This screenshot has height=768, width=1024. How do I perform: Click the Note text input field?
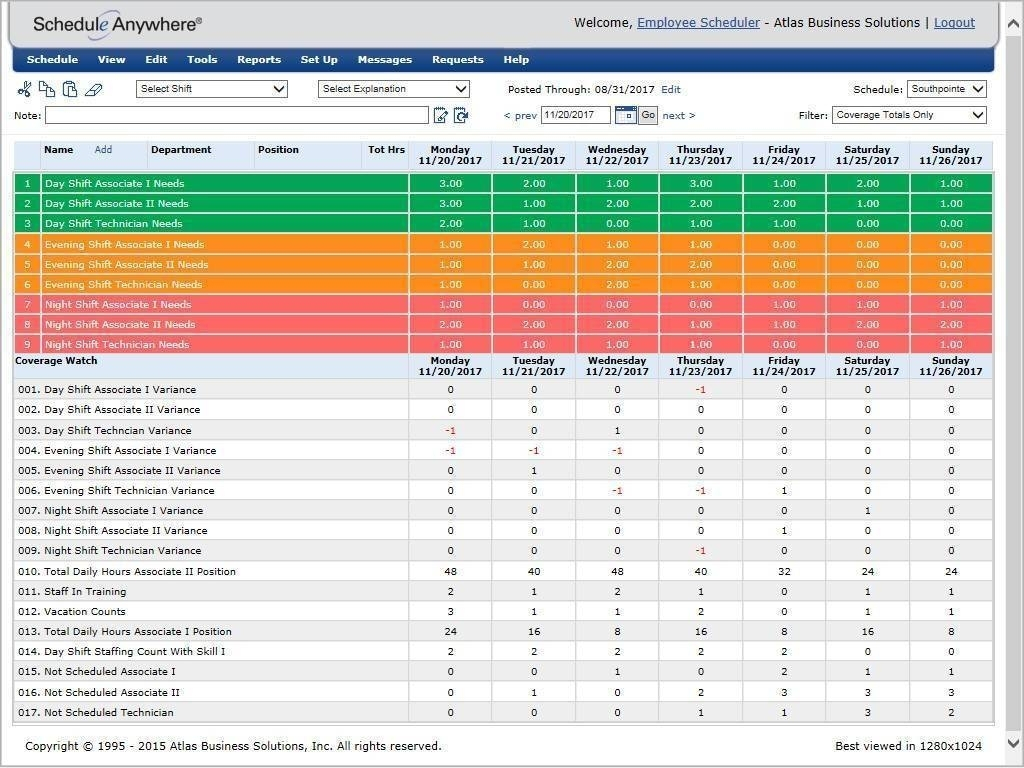pyautogui.click(x=236, y=116)
